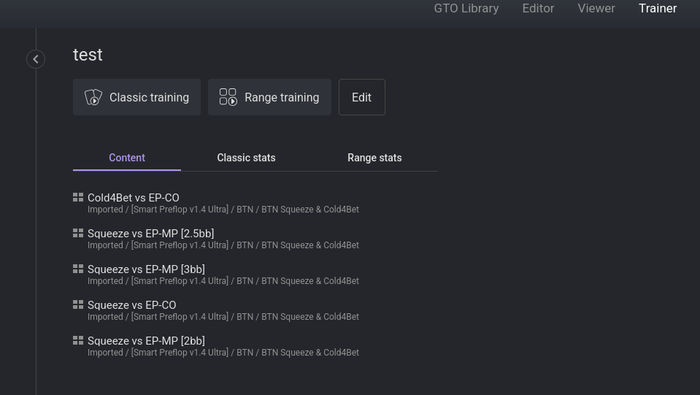Click grid icon beside Cold4Bet vs EP-CO
The width and height of the screenshot is (700, 395).
78,197
